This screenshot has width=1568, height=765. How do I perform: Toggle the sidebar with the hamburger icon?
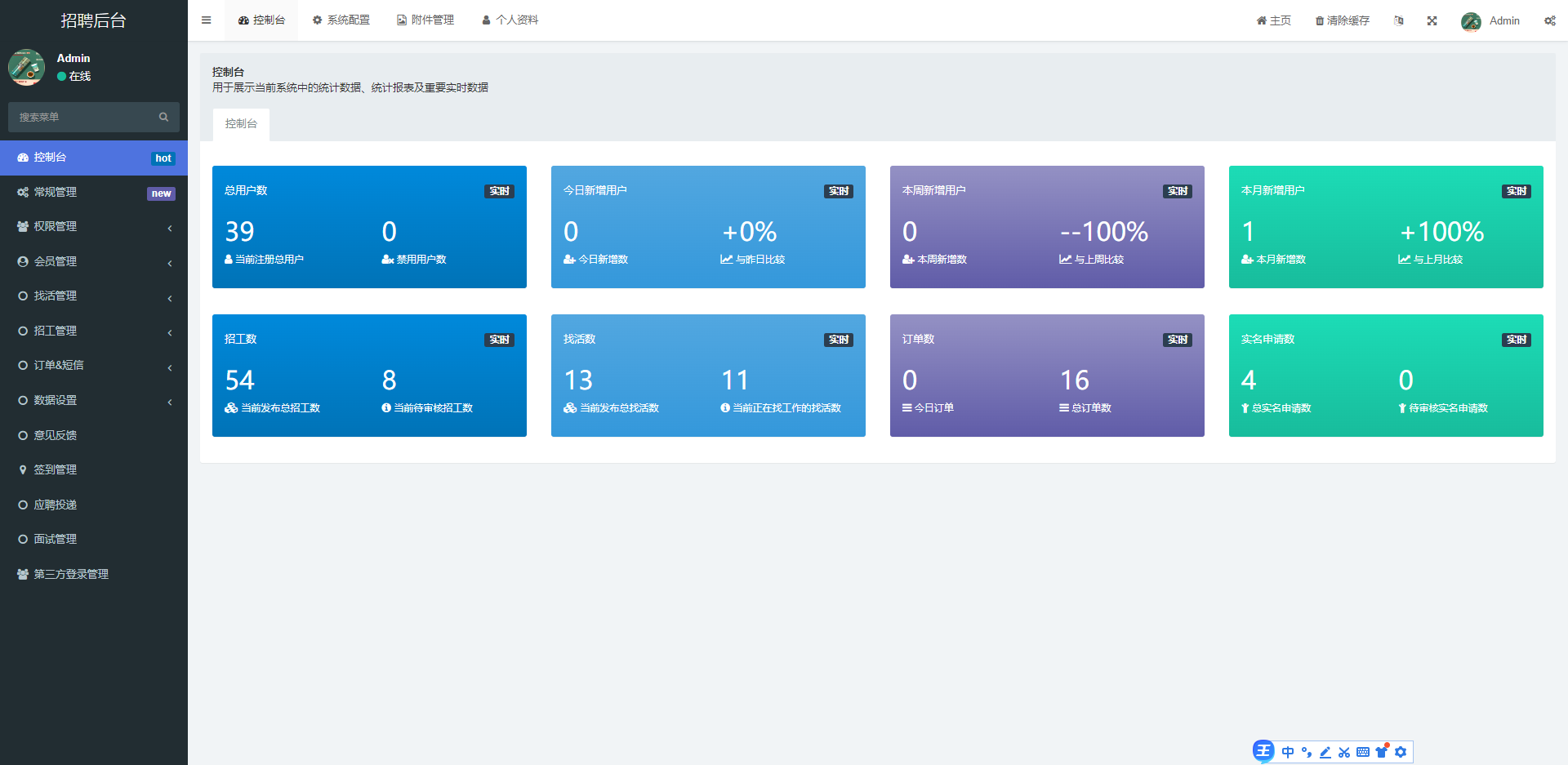point(206,20)
